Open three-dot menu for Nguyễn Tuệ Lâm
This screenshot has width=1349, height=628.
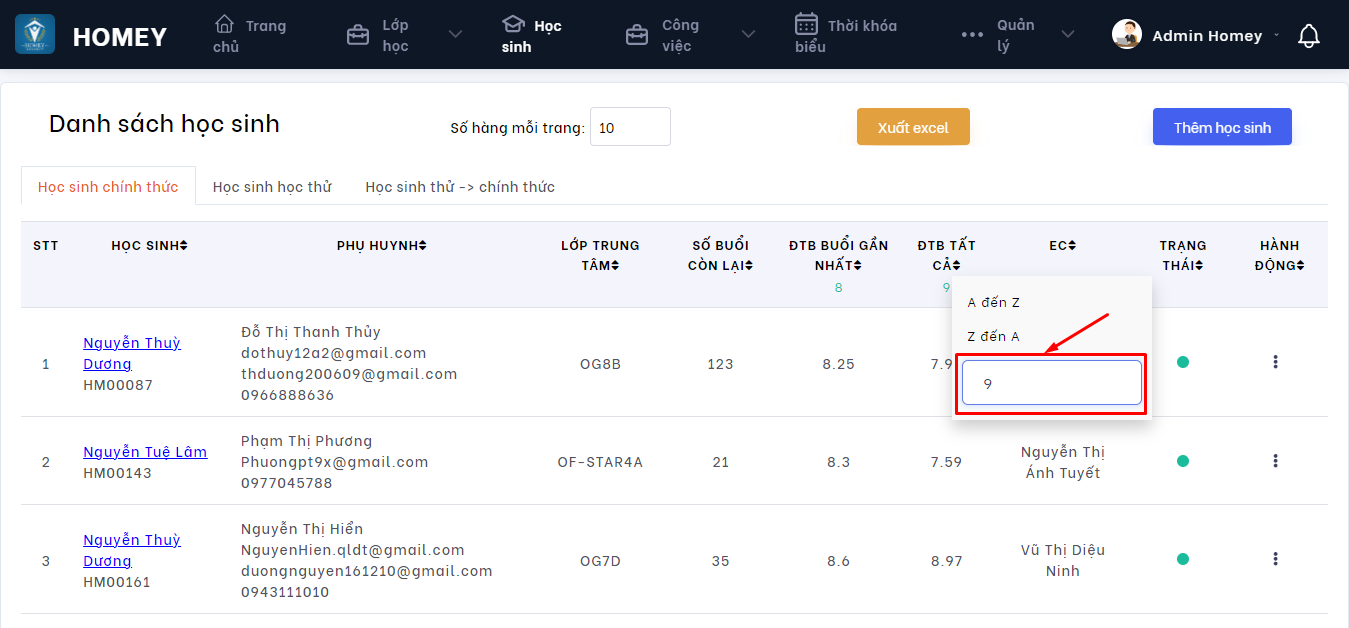[1275, 461]
